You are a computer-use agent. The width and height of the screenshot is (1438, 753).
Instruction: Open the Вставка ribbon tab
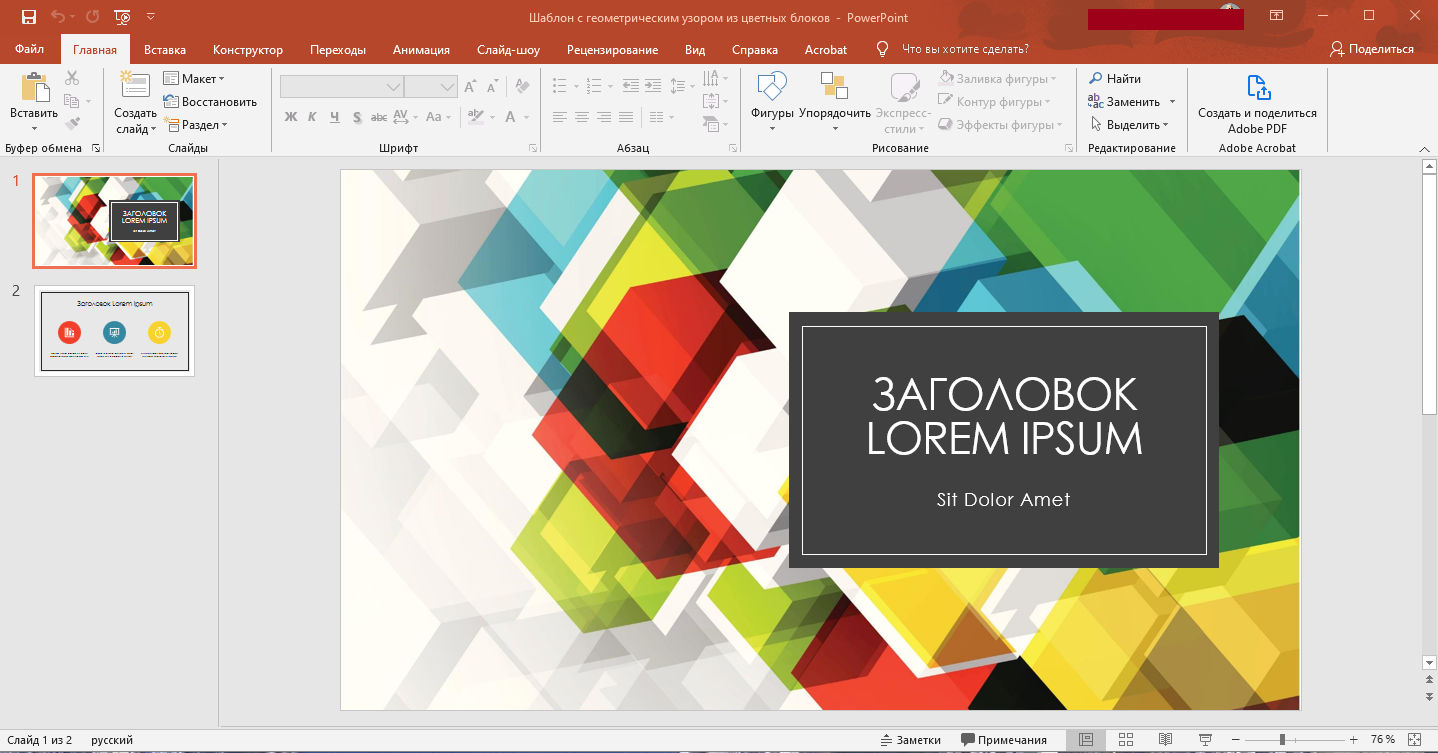coord(165,50)
